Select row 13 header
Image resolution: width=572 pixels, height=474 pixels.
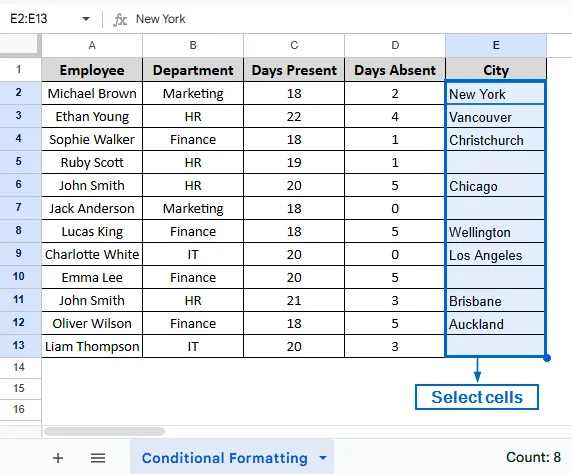[x=20, y=346]
